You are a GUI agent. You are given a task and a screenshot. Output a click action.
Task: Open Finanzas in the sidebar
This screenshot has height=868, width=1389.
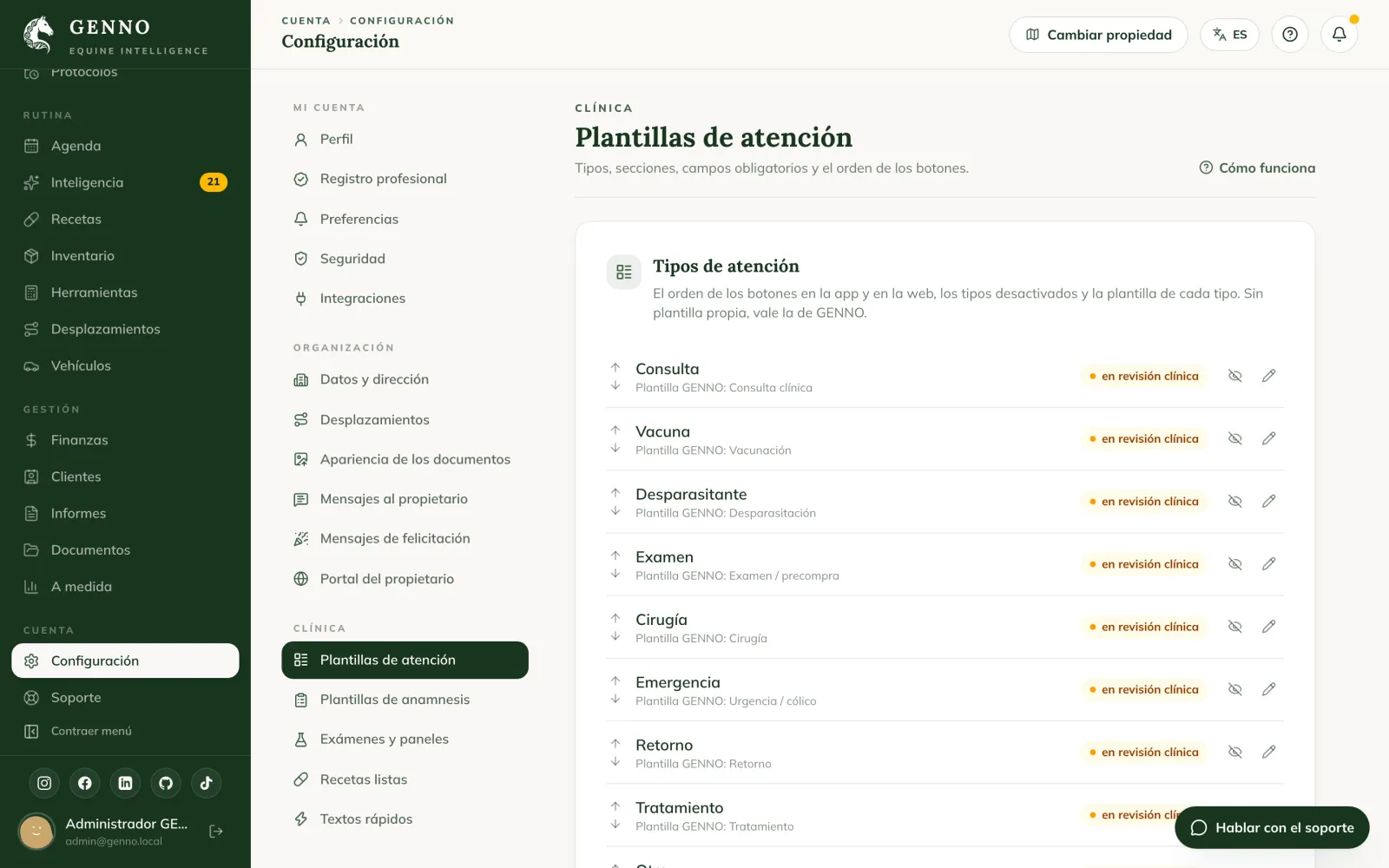pyautogui.click(x=125, y=440)
